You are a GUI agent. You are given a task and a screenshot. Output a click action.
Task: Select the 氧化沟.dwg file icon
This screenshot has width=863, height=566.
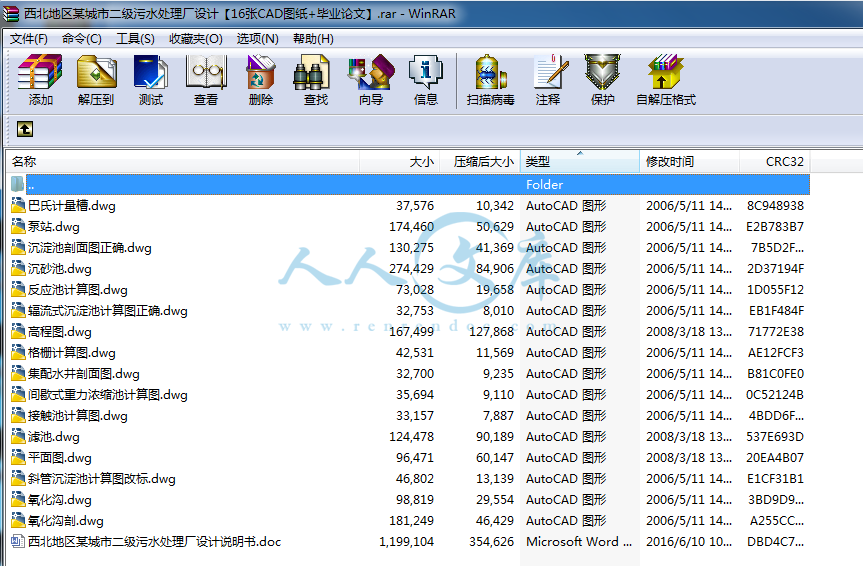[x=18, y=499]
